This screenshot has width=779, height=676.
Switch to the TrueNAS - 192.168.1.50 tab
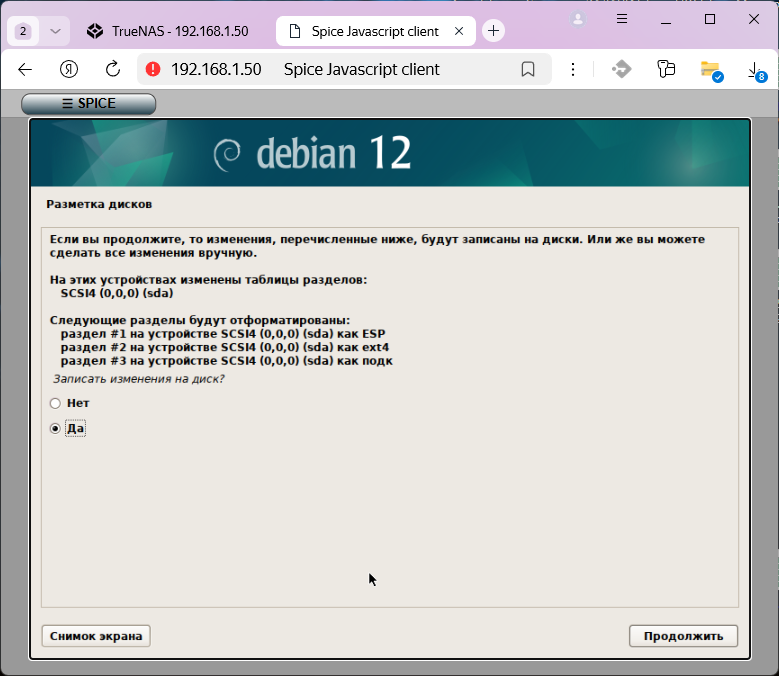(167, 31)
